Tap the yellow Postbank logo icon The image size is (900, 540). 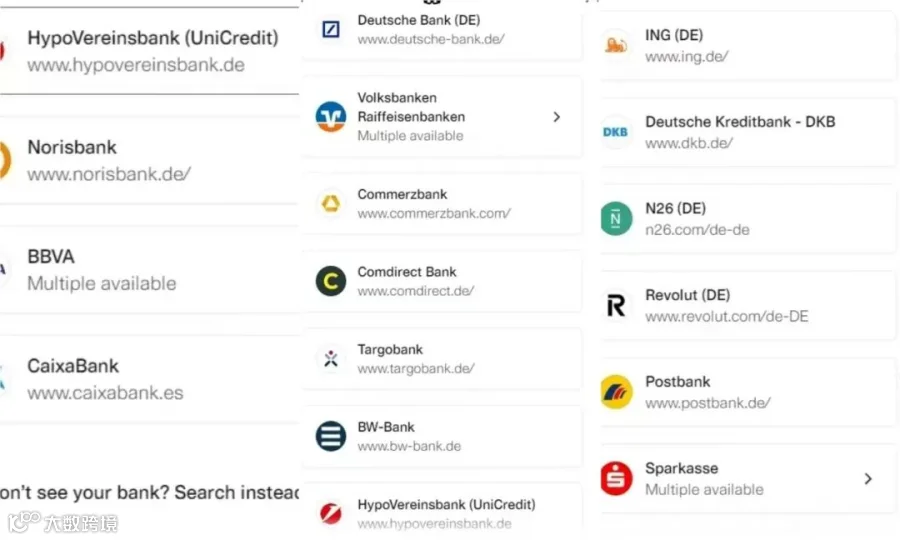[x=616, y=392]
